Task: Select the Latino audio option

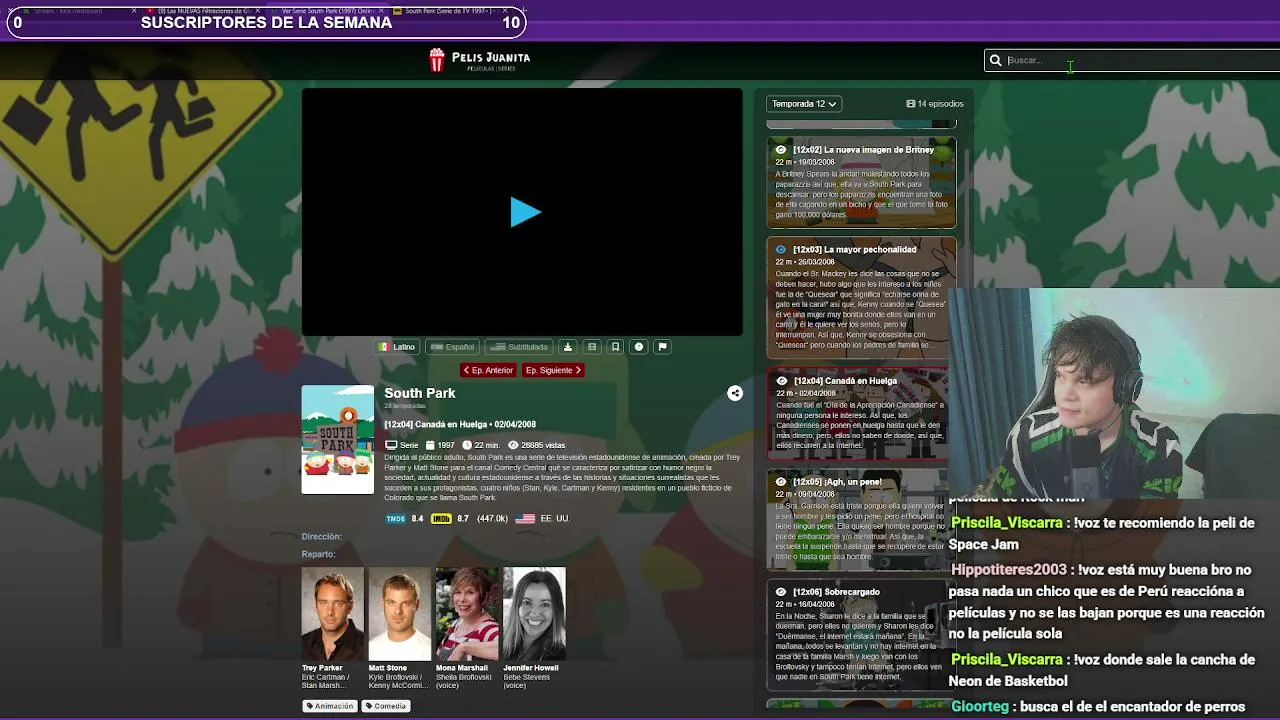Action: pos(397,347)
